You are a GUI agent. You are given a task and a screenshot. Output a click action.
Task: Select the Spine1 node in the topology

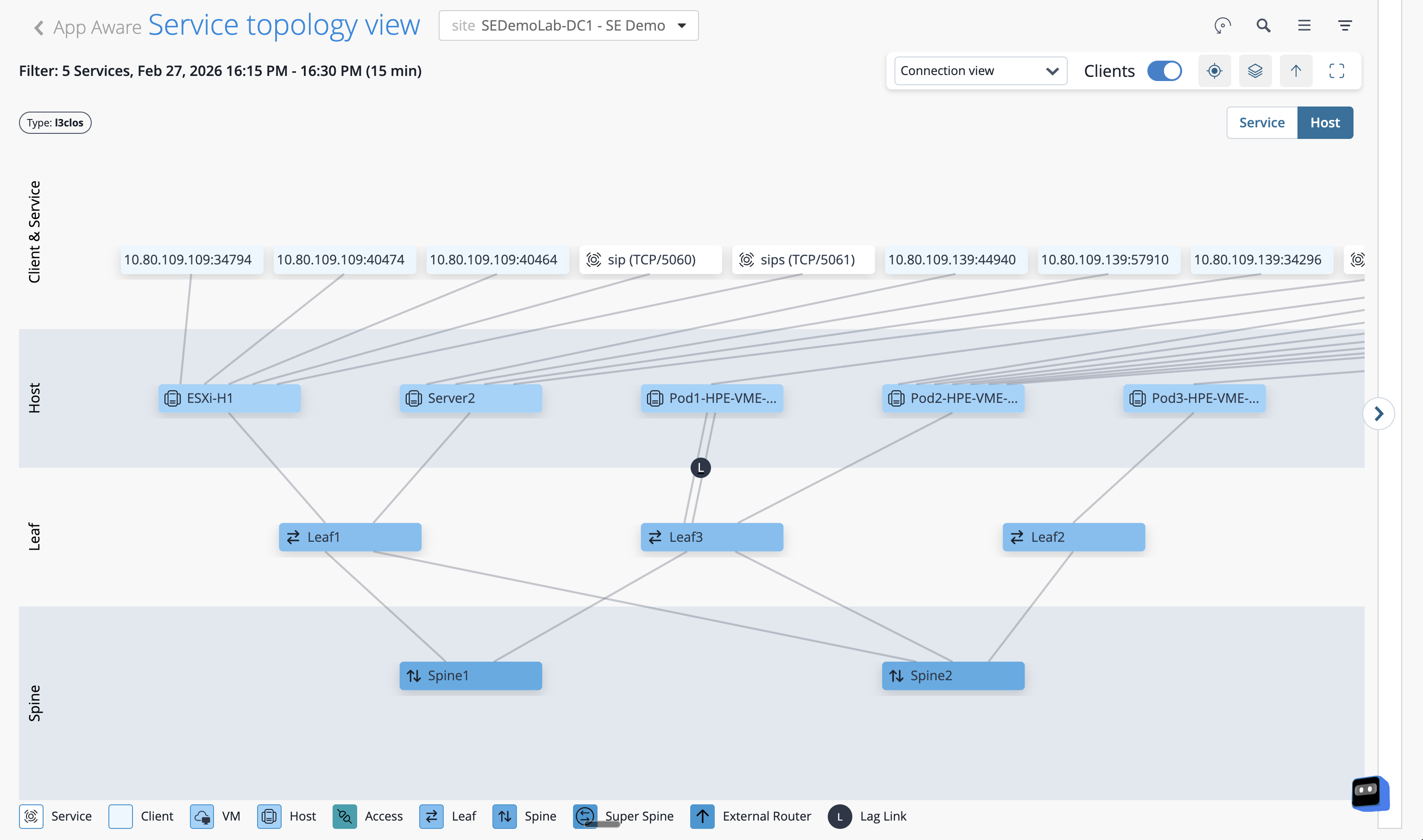coord(470,675)
